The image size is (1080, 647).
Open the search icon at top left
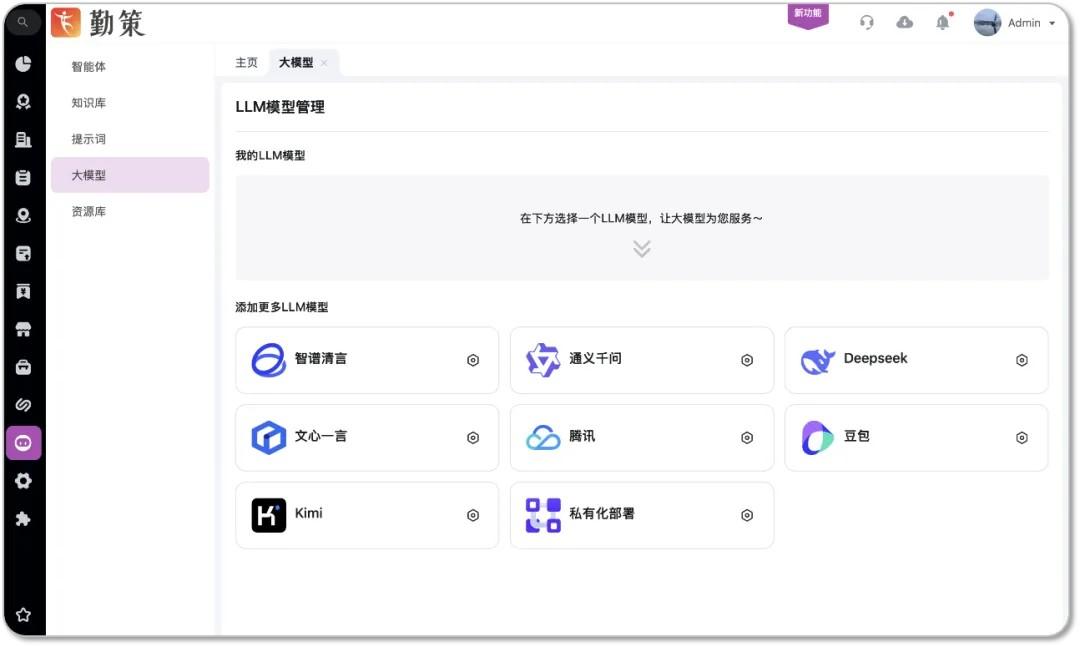(x=22, y=22)
